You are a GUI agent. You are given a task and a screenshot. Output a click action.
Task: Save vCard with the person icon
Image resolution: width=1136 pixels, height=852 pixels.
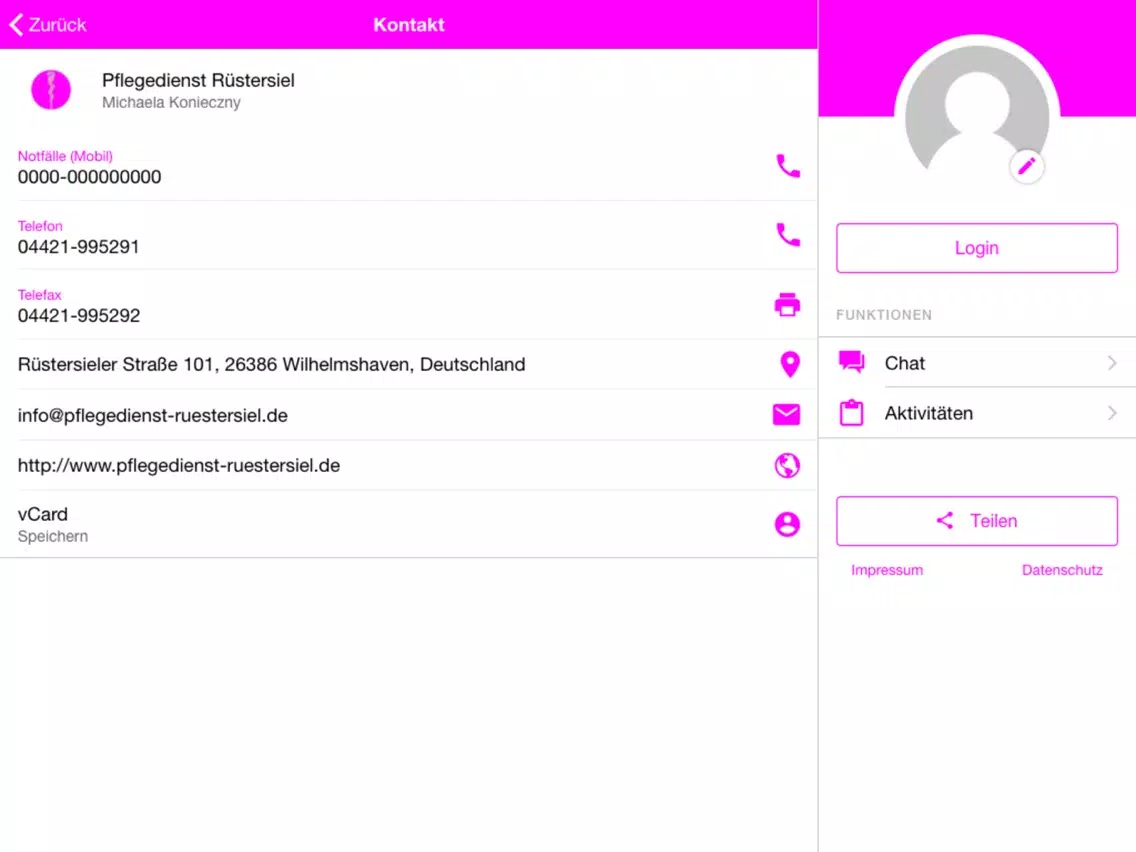787,524
